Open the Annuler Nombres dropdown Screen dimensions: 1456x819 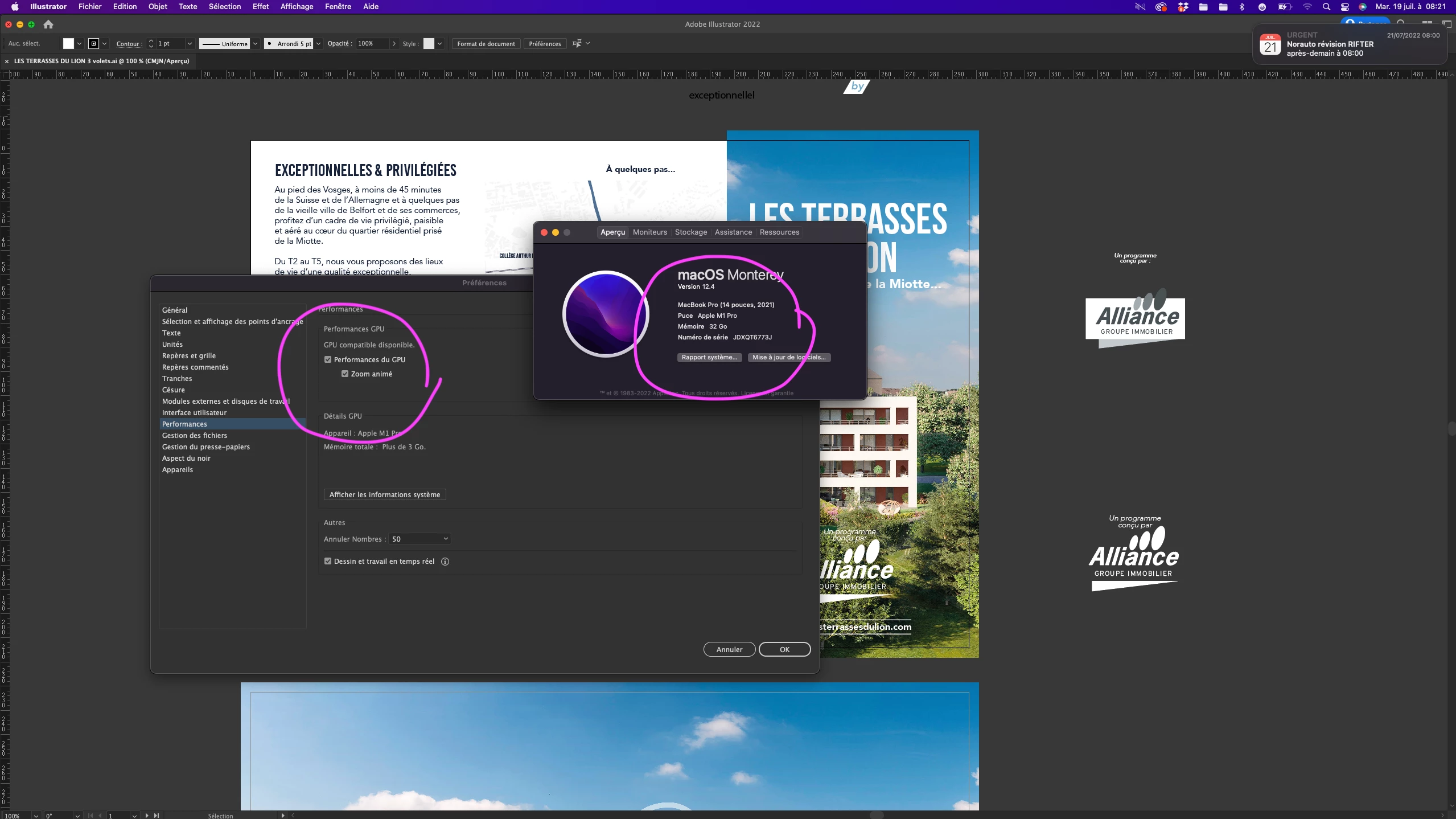pyautogui.click(x=420, y=539)
